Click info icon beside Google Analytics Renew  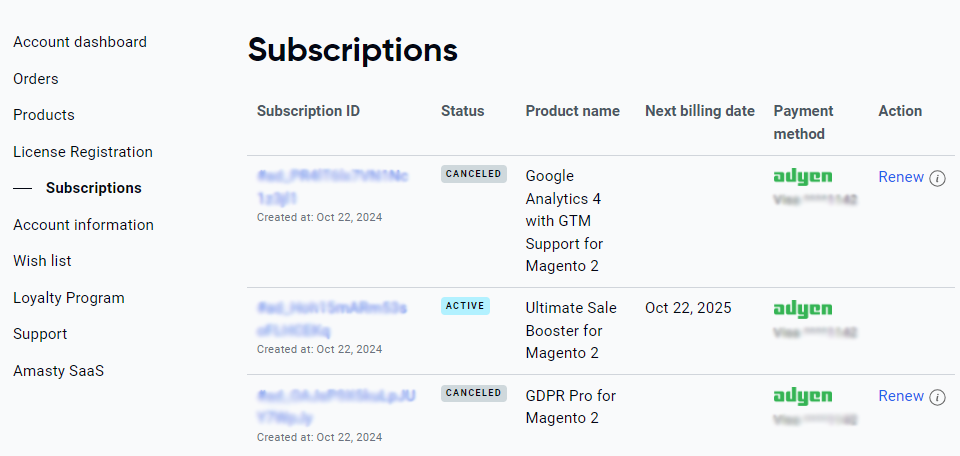[937, 178]
